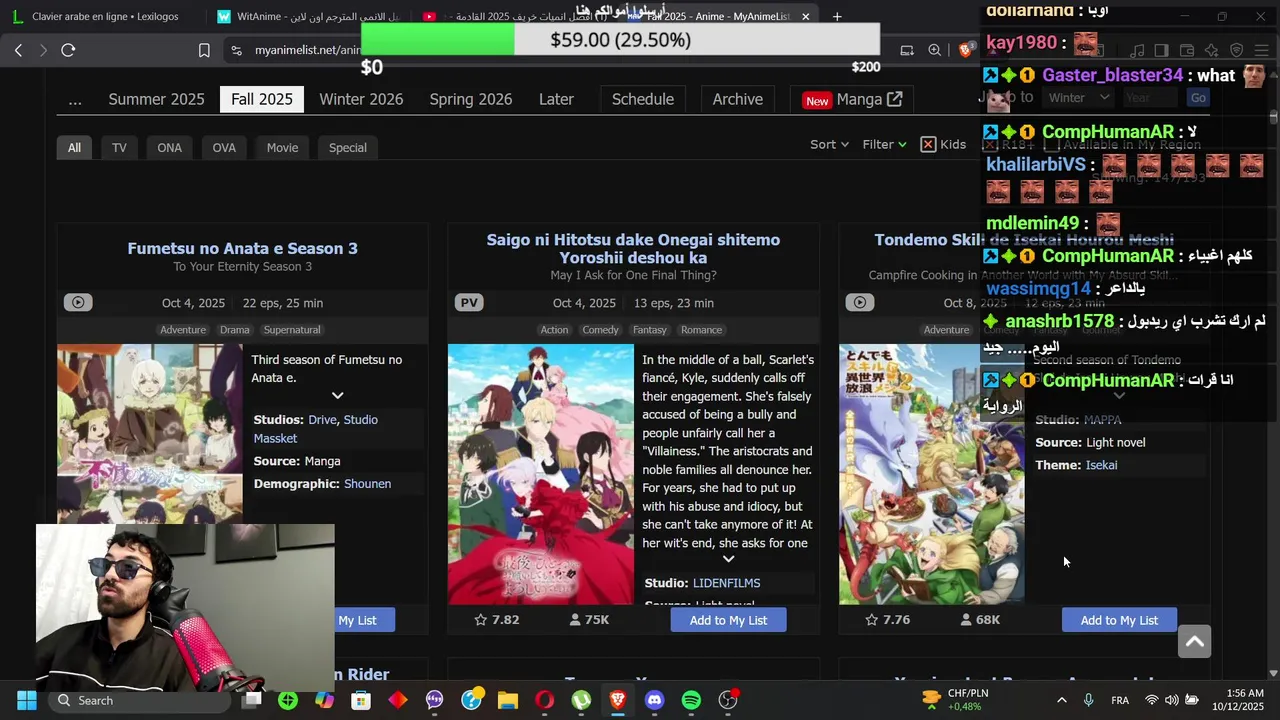Open Brave Shields lion icon
Viewport: 1280px width, 720px height.
click(965, 50)
